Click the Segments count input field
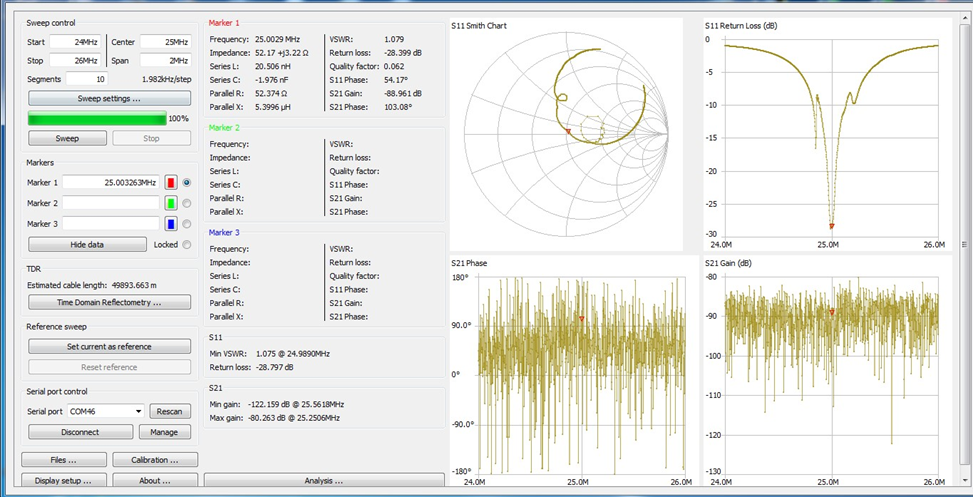The width and height of the screenshot is (973, 497). coord(87,79)
